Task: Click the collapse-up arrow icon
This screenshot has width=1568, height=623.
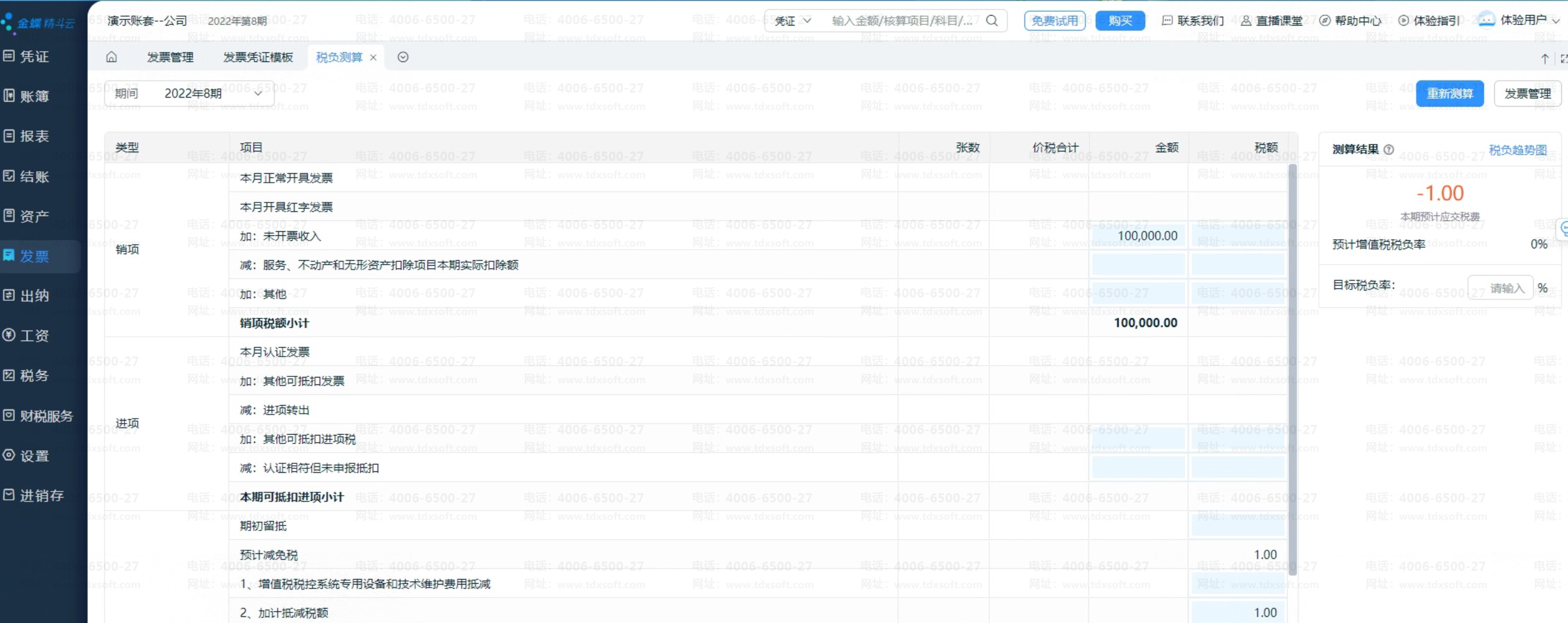Action: point(1545,58)
